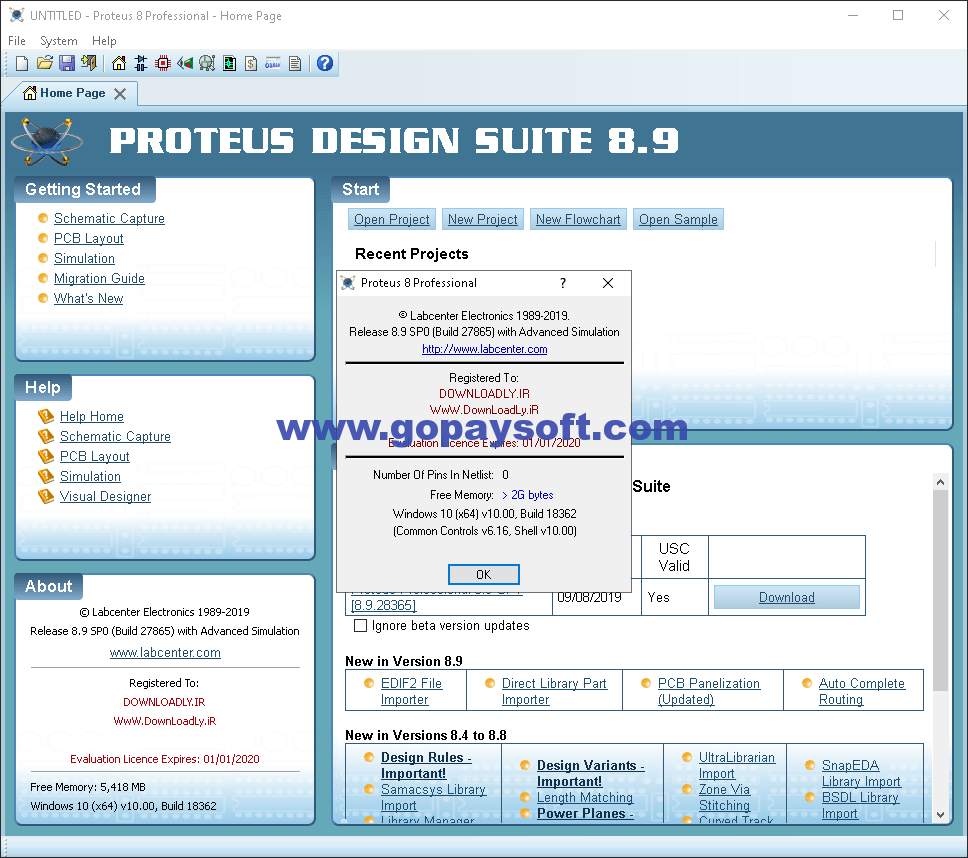Open Schematic Capture from toolbar icon
This screenshot has height=858, width=968.
click(x=141, y=63)
